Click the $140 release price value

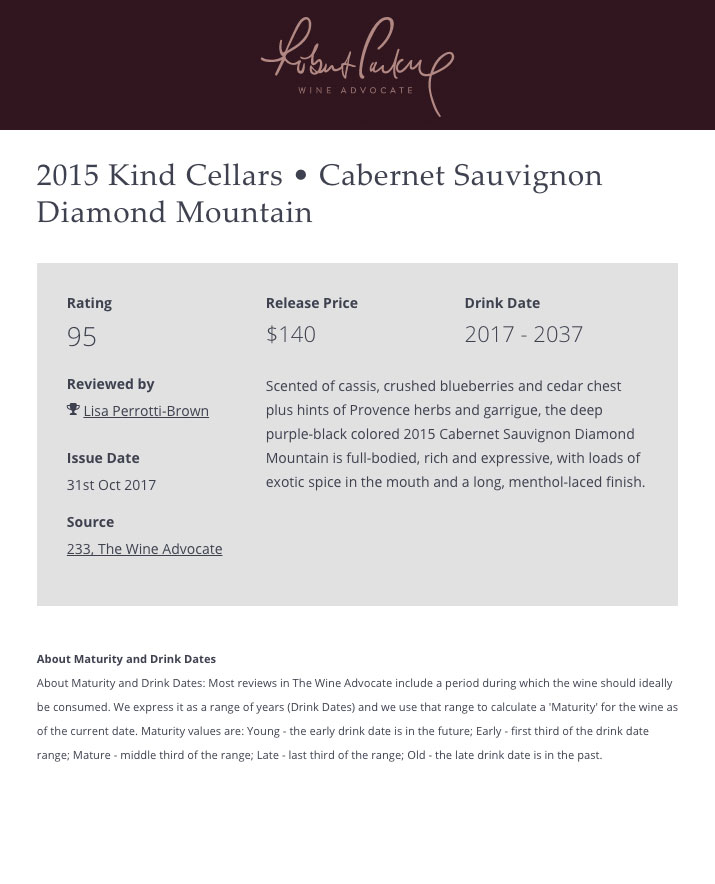click(x=291, y=334)
